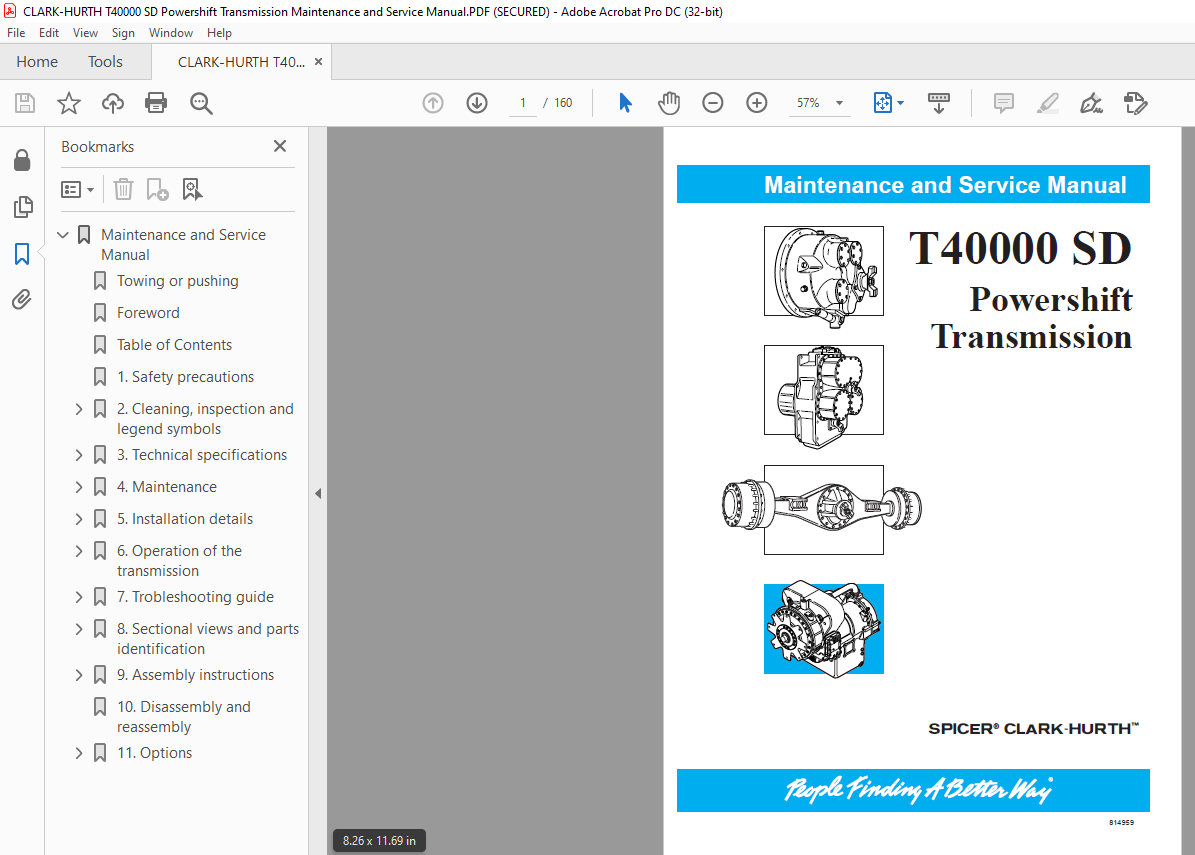
Task: Open the Edit menu
Action: coord(49,33)
